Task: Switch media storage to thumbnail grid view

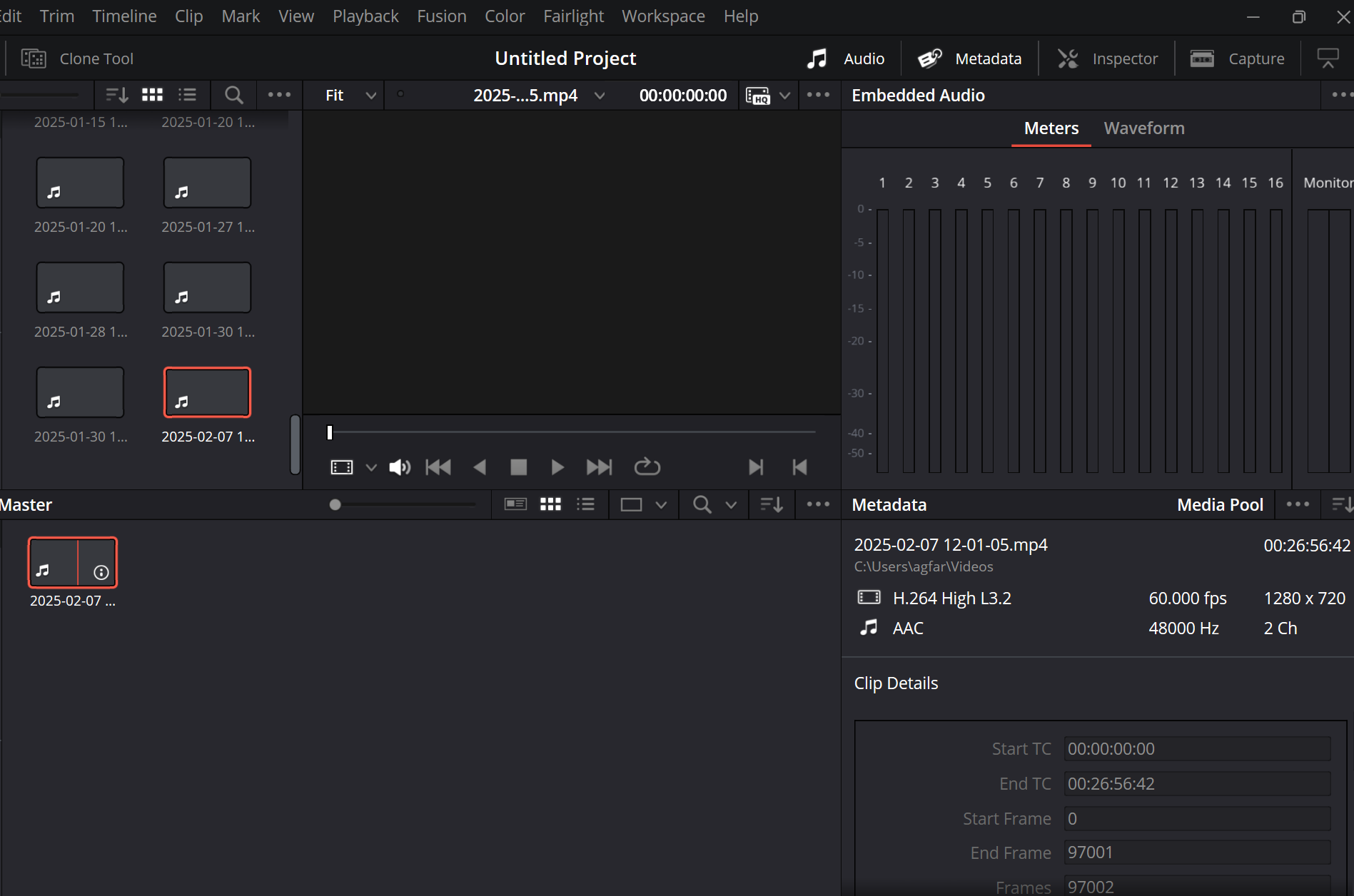Action: point(152,95)
